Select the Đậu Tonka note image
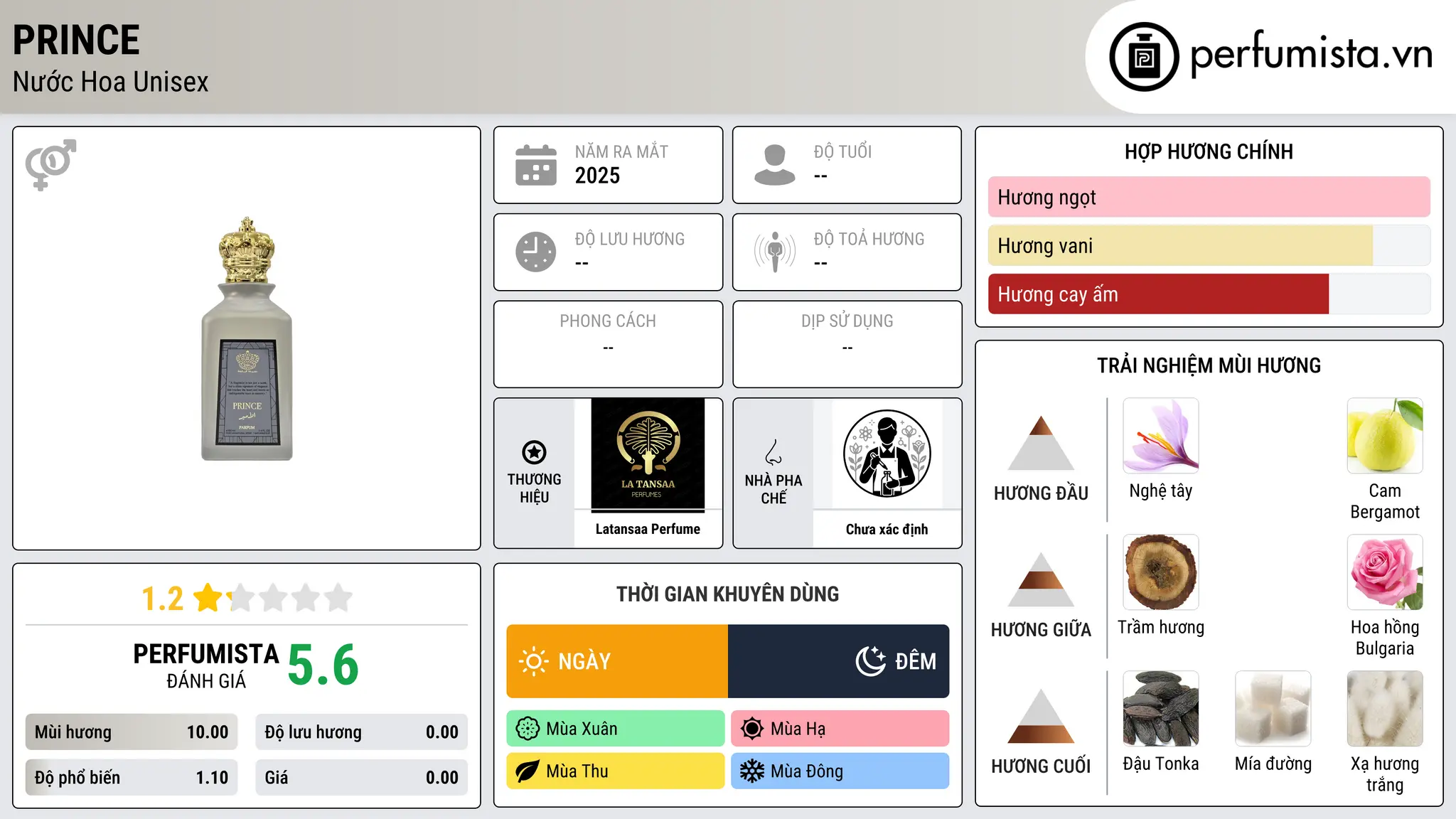This screenshot has height=819, width=1456. (1161, 709)
